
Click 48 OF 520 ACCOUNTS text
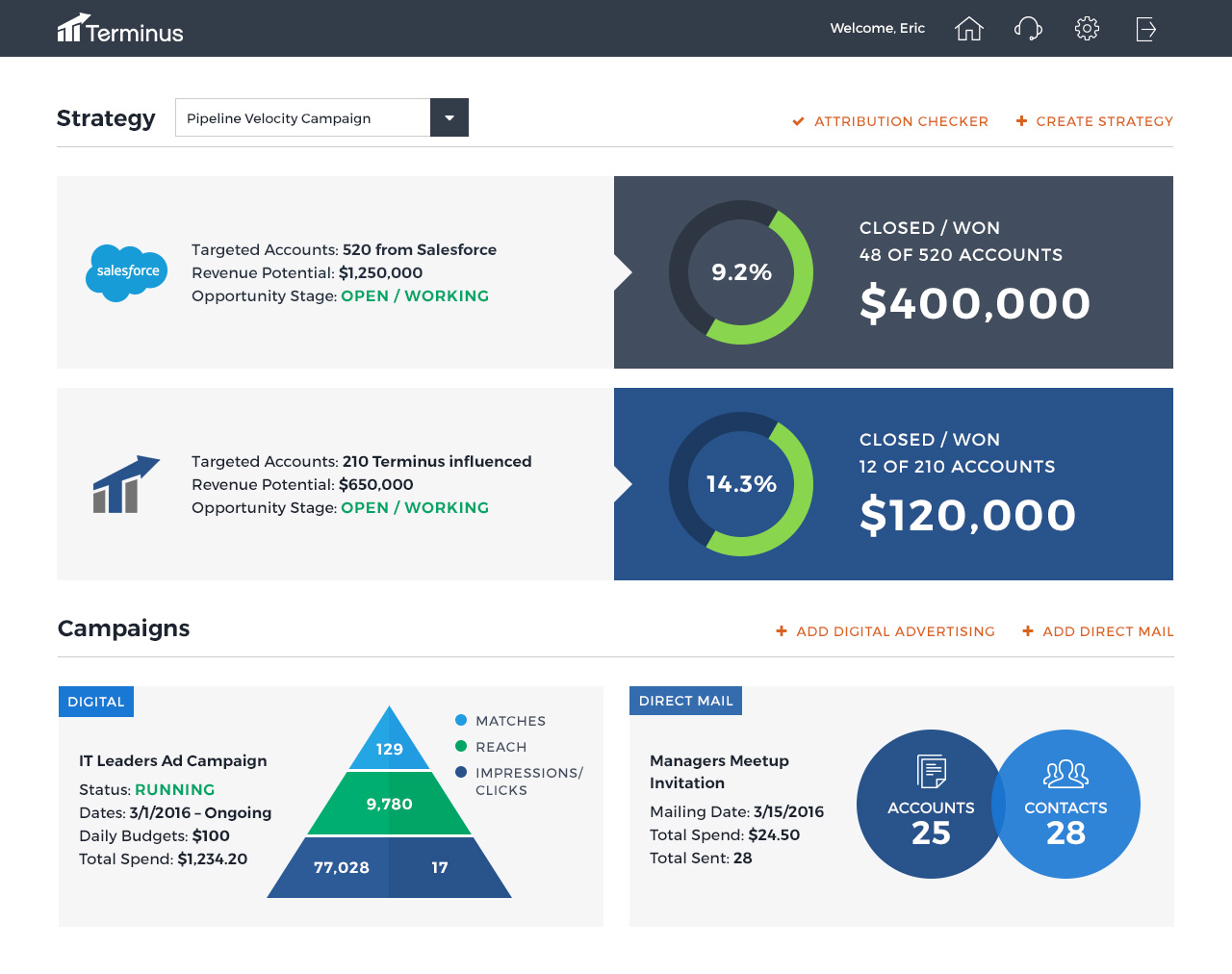pos(961,255)
